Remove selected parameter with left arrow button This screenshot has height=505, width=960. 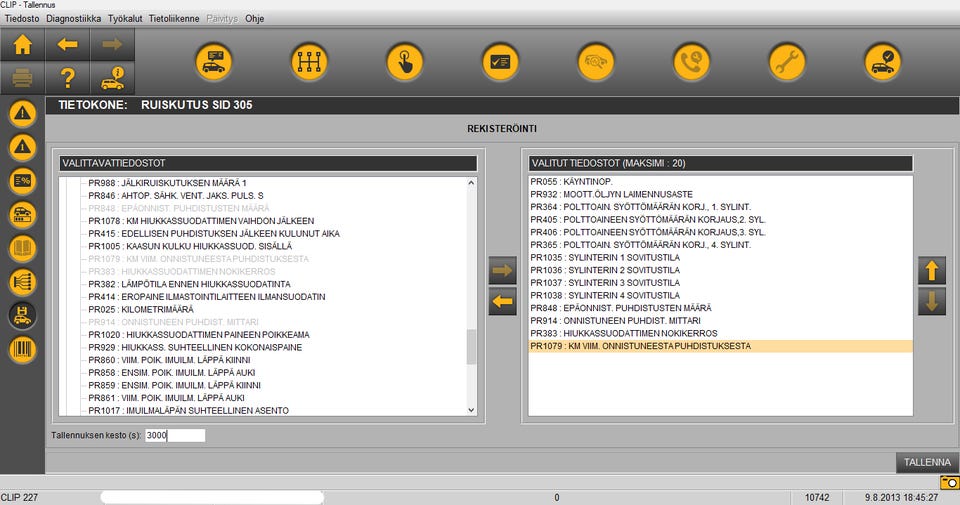502,300
